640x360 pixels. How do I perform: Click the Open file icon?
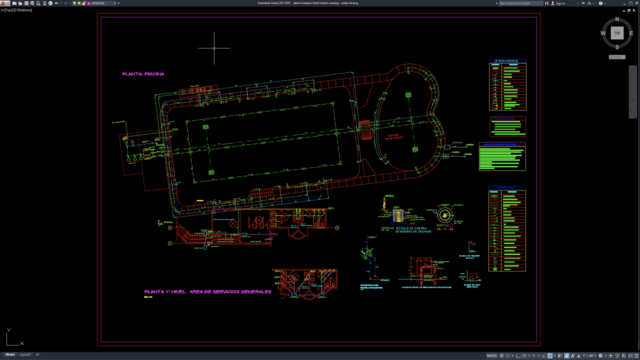pos(20,3)
